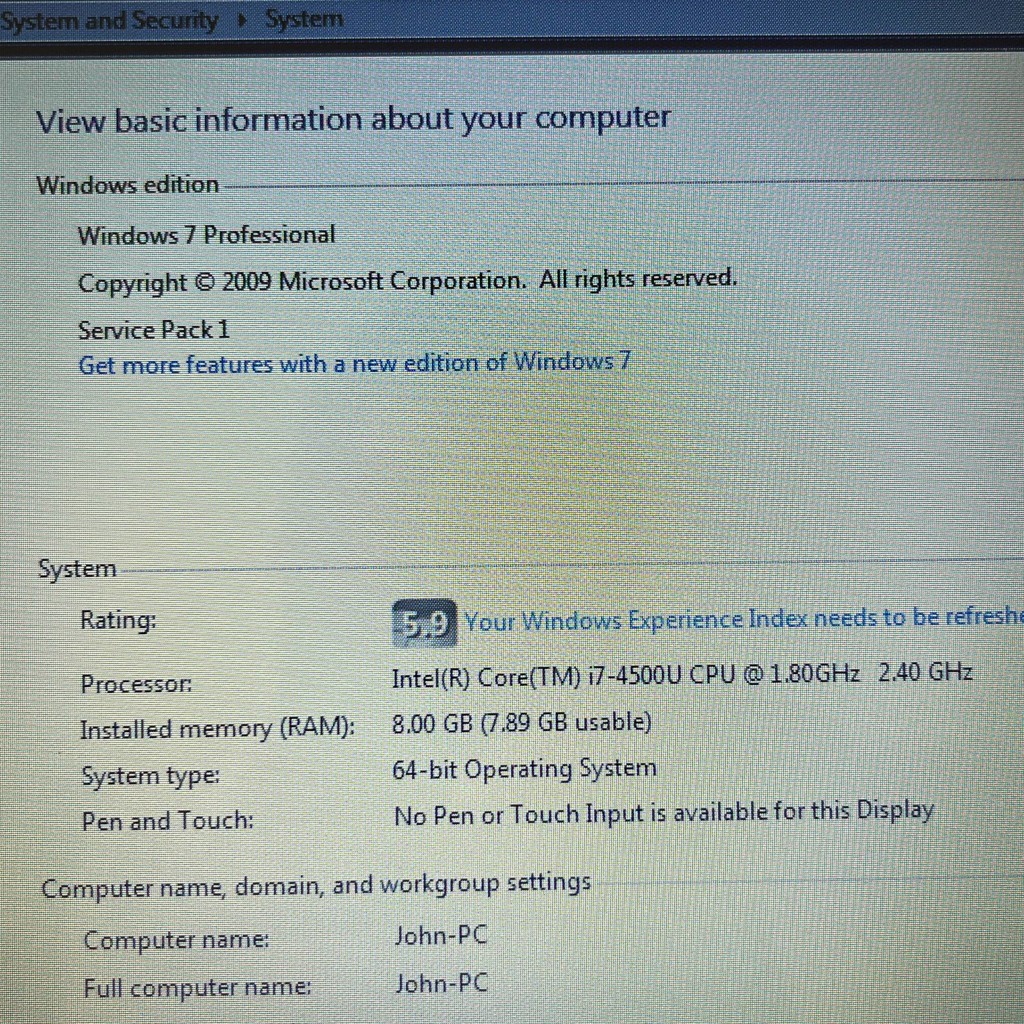Open Windows Experience Index needs refresh link

(x=744, y=618)
